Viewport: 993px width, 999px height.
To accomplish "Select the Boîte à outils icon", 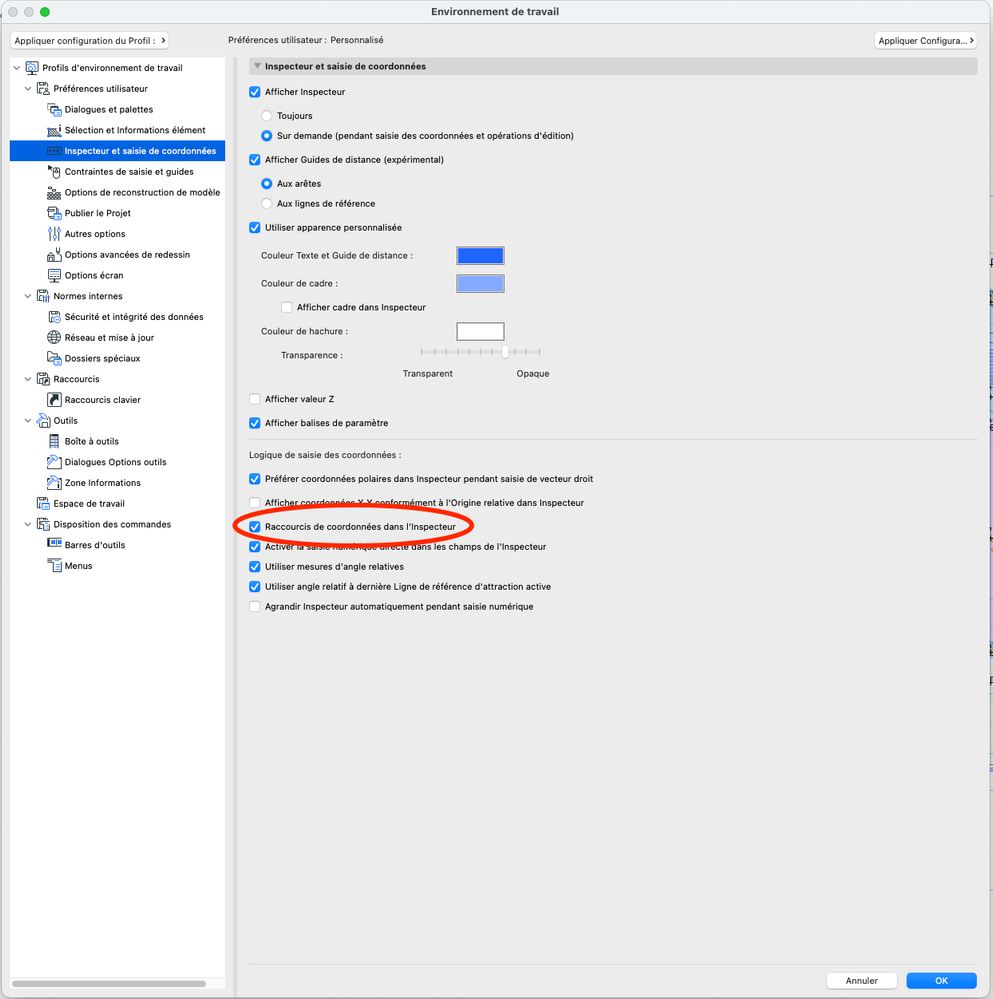I will [54, 441].
